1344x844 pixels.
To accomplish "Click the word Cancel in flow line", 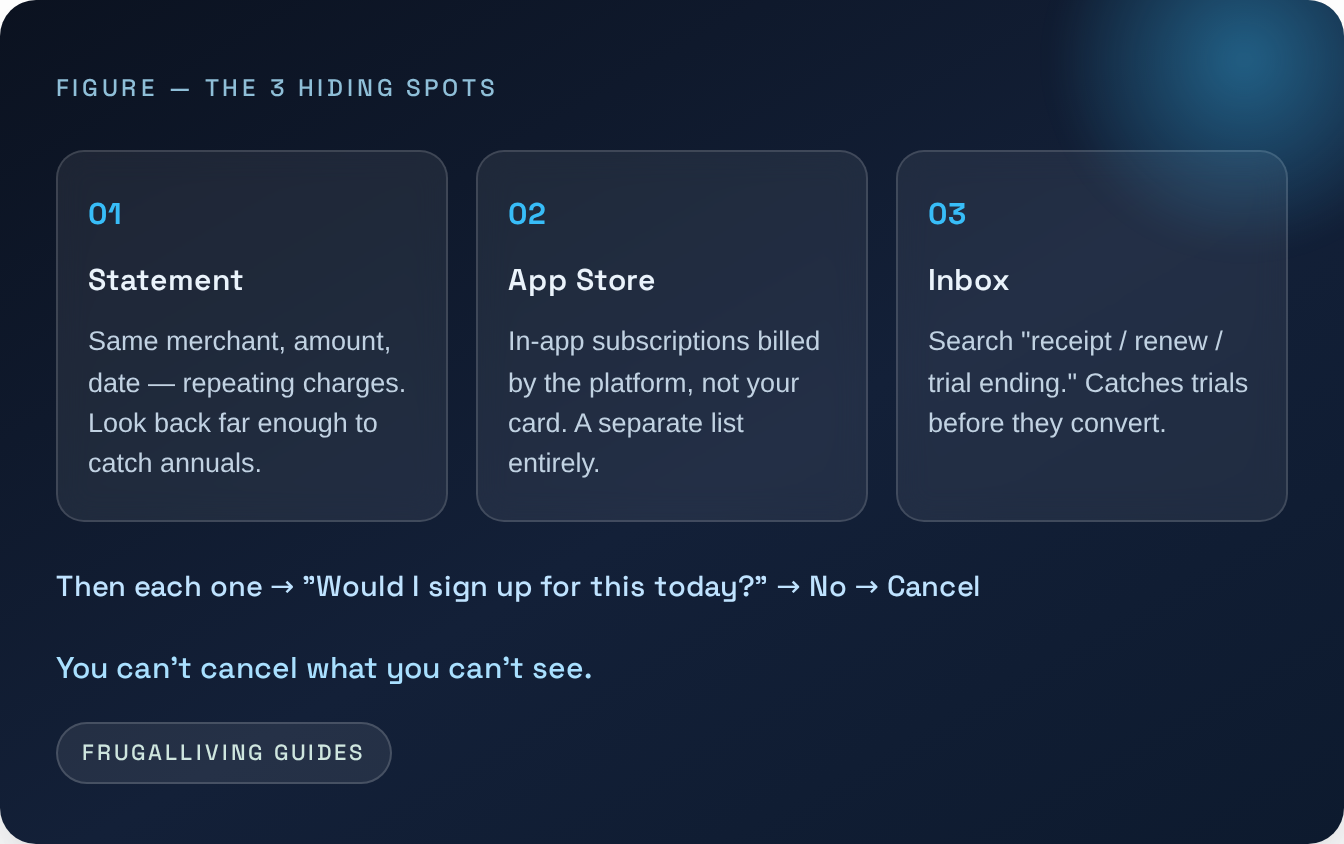I will pyautogui.click(x=933, y=586).
